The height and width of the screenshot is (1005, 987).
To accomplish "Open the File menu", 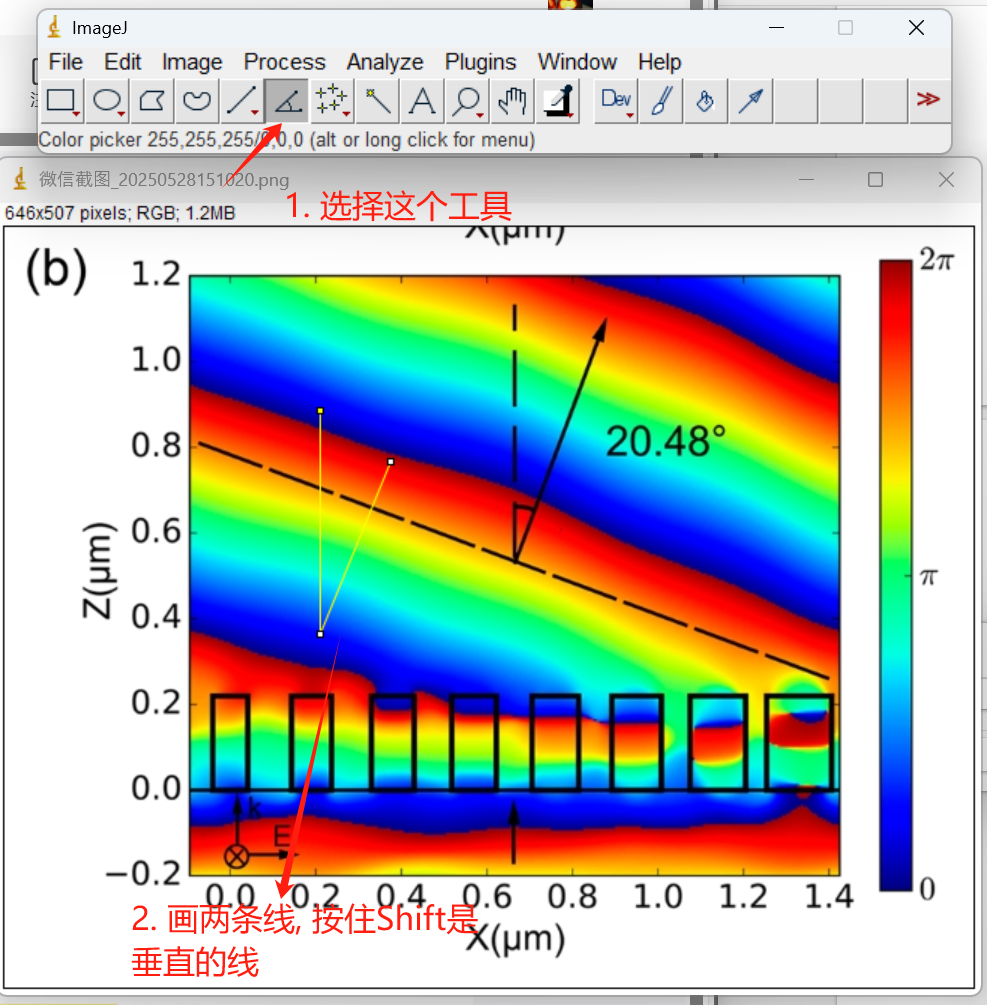I will tap(65, 62).
